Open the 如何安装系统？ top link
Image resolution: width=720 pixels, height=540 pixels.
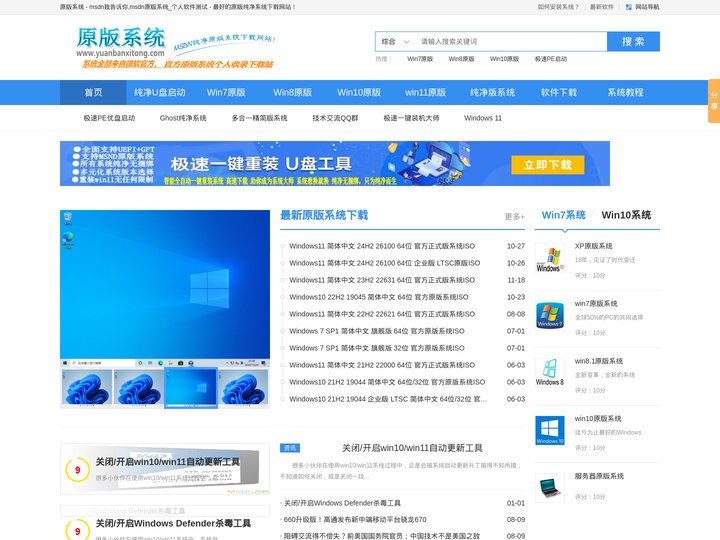point(558,7)
